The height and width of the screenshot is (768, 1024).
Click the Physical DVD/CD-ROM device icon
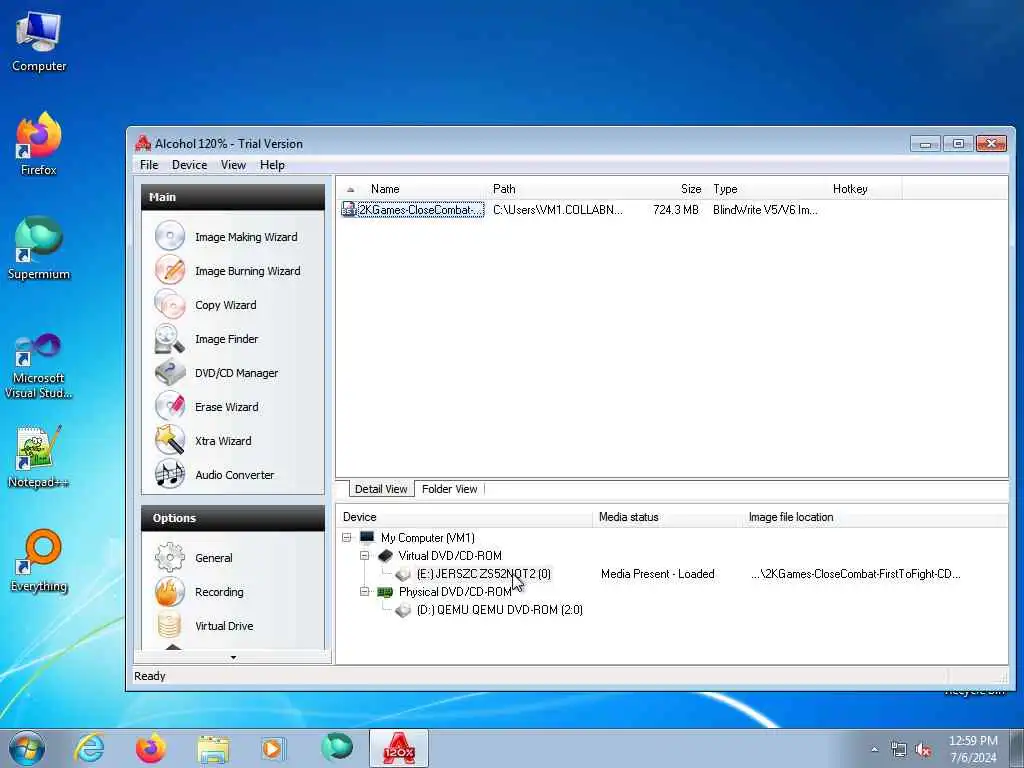point(385,592)
